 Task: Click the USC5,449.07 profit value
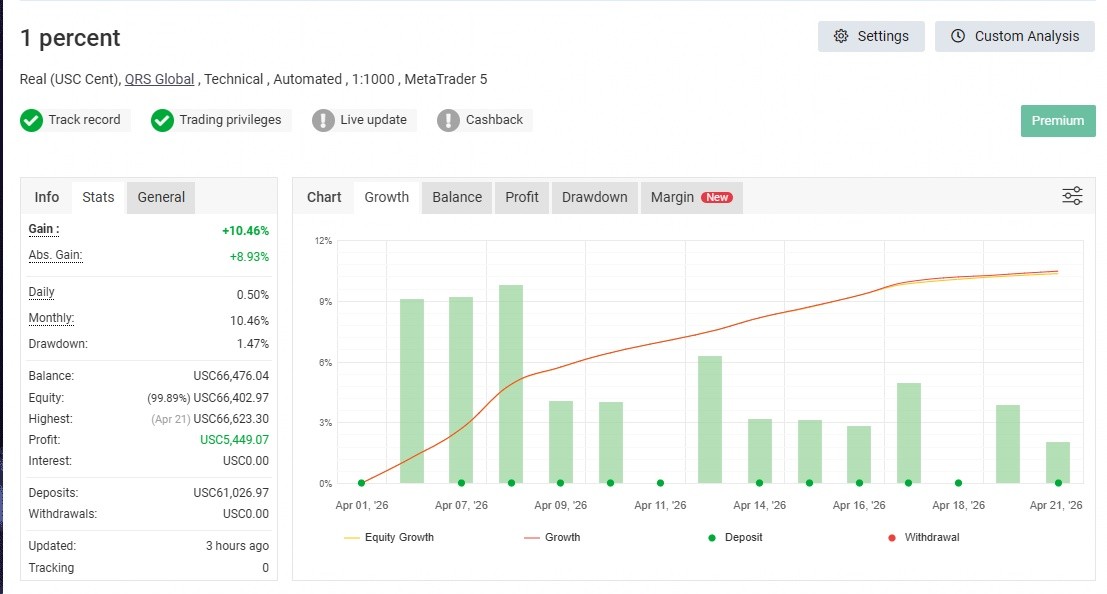click(234, 440)
